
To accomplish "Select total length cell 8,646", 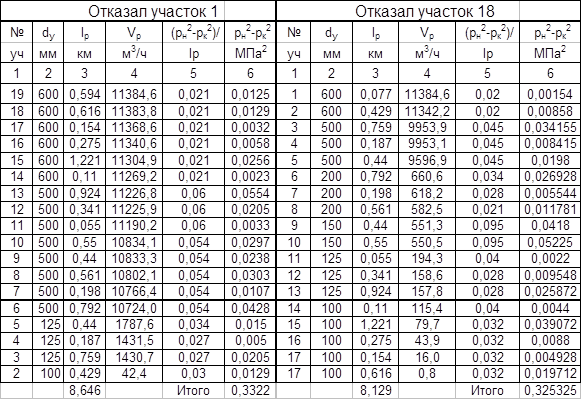I will [85, 391].
